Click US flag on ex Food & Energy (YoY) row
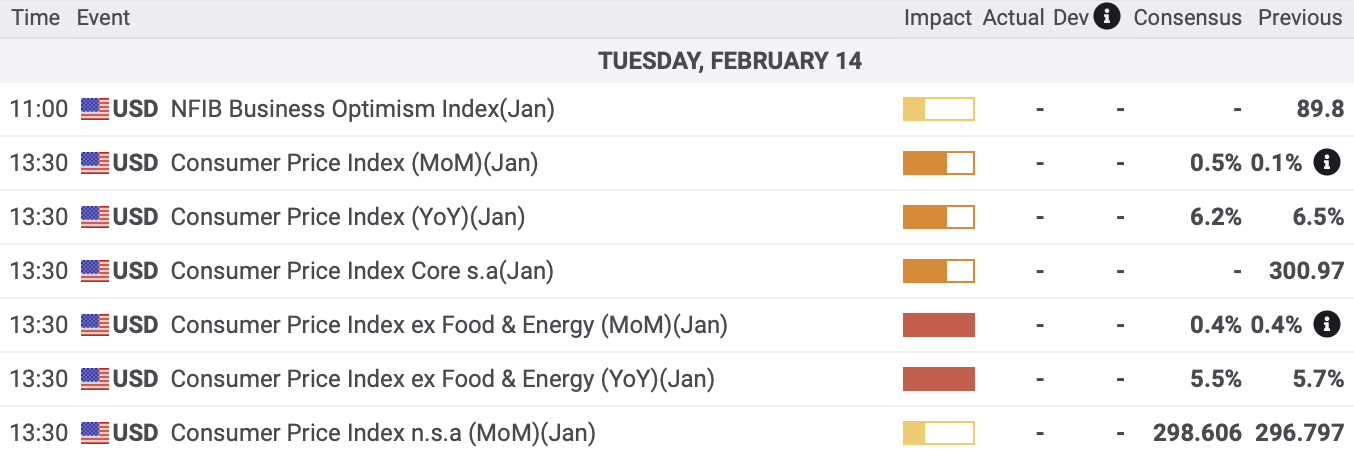The width and height of the screenshot is (1354, 458). (95, 379)
